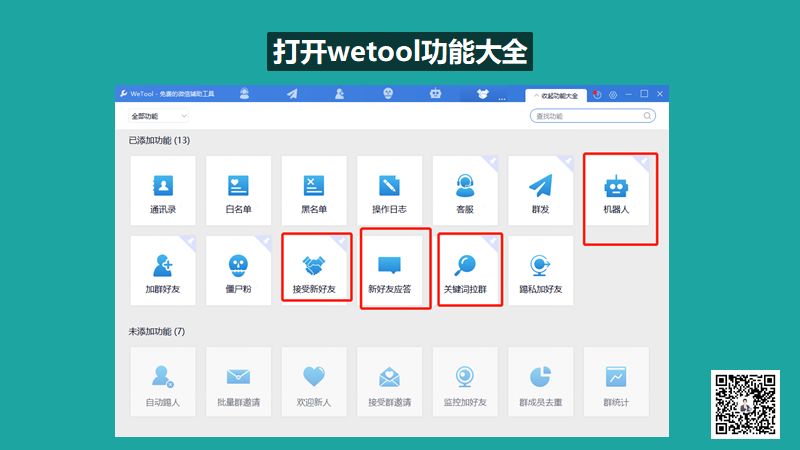800x450 pixels.
Task: Open the 黑名单 blacklist tile
Action: [x=314, y=191]
